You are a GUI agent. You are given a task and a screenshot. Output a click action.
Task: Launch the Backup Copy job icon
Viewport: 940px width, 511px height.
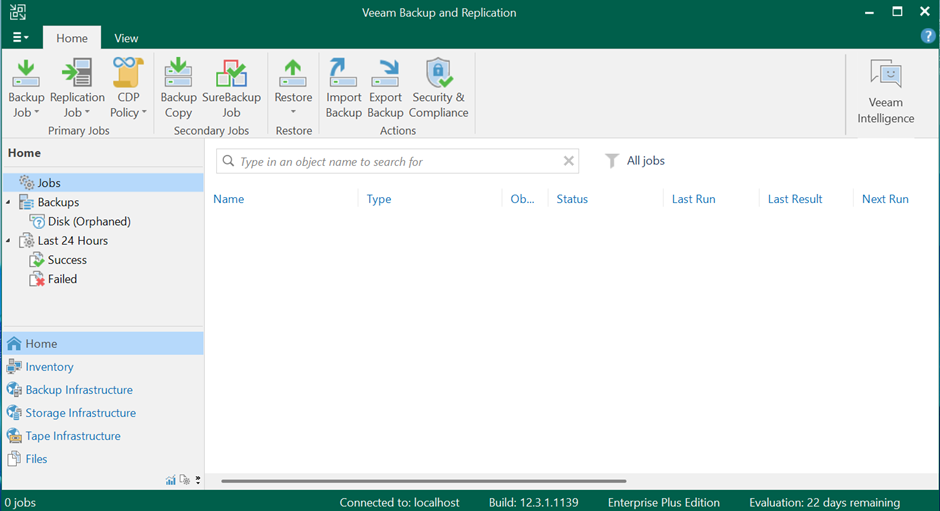pos(178,74)
